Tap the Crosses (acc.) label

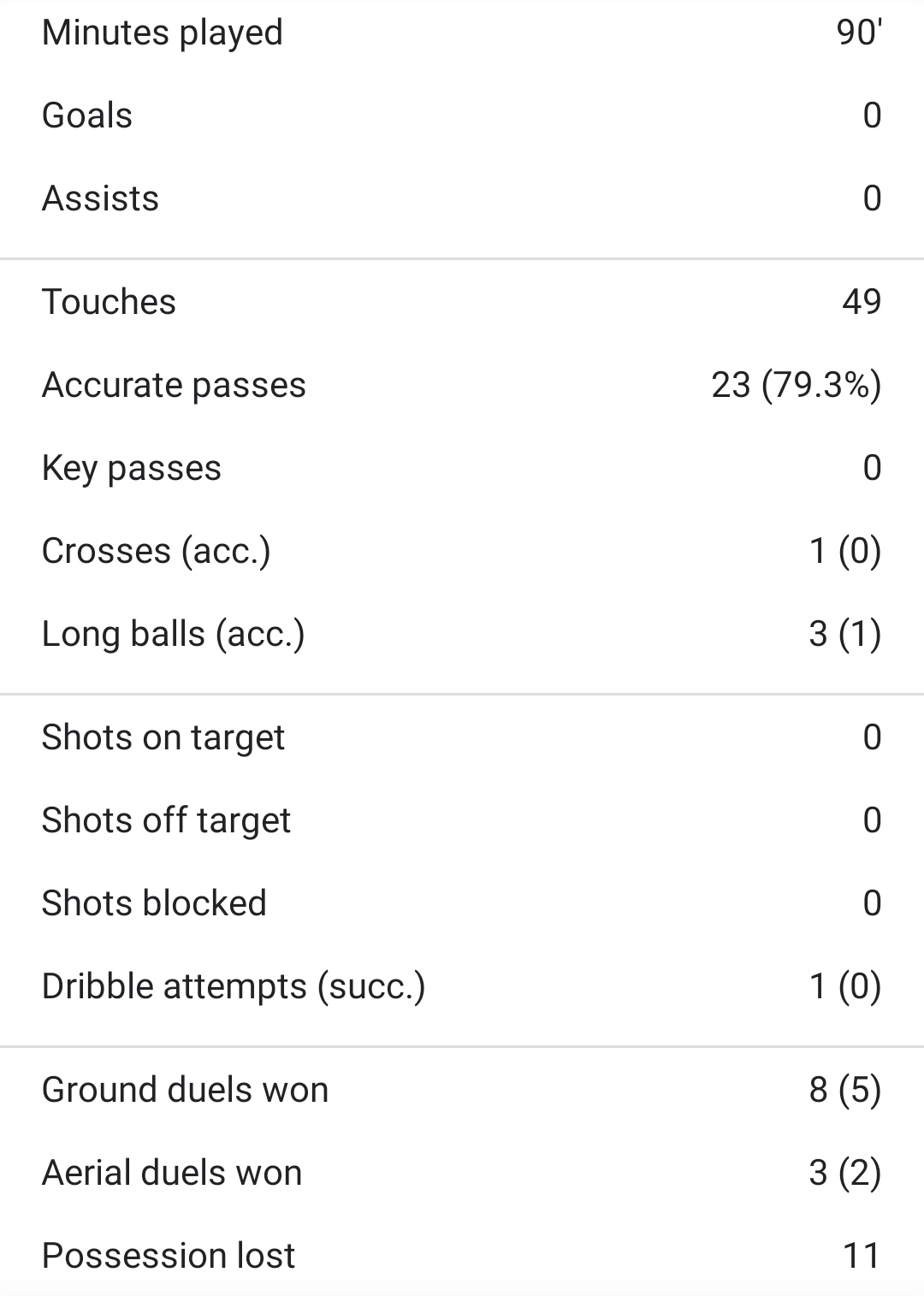156,551
